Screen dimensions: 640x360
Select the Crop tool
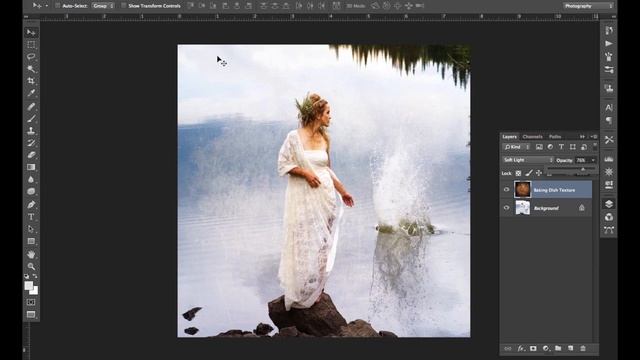(x=31, y=81)
